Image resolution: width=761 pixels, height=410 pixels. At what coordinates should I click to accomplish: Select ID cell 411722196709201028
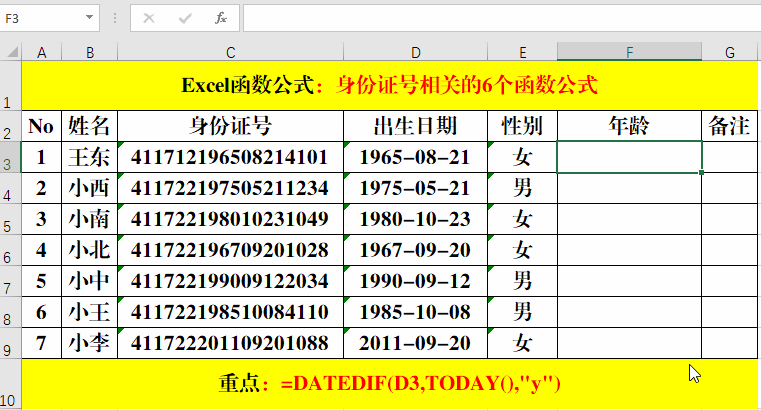(x=231, y=250)
